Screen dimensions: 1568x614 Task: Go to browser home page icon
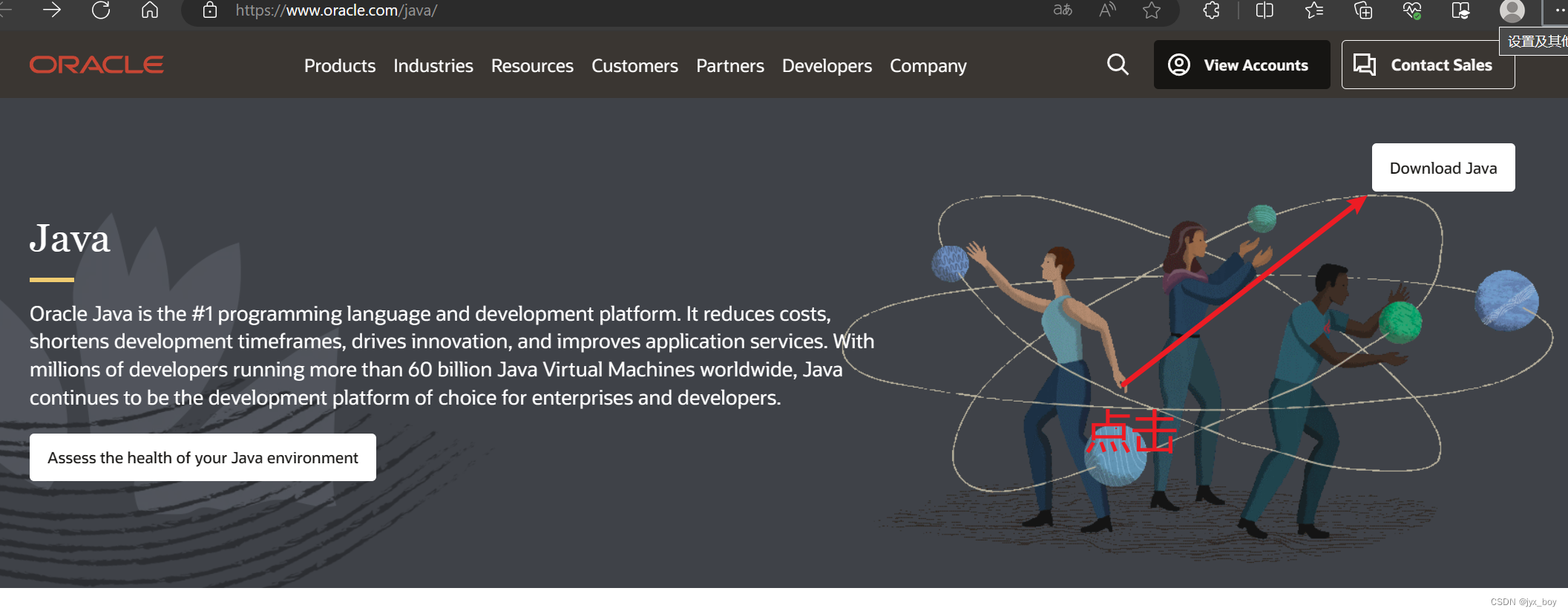[150, 10]
